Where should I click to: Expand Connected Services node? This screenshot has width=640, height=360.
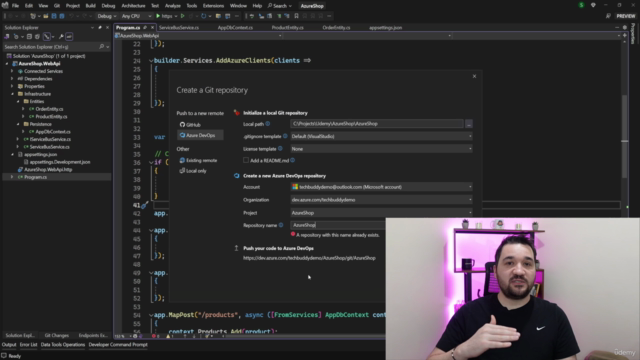(12, 71)
